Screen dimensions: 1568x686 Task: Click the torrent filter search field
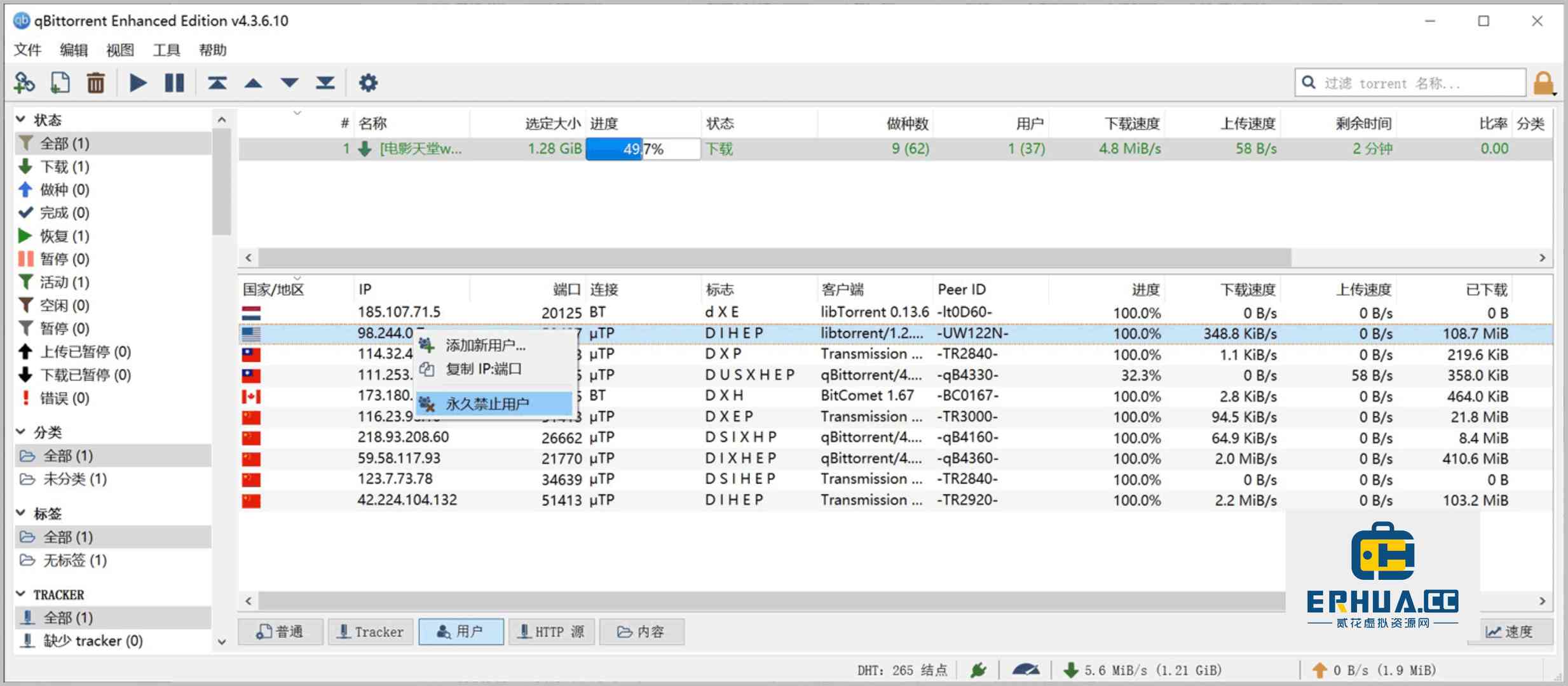(1411, 83)
